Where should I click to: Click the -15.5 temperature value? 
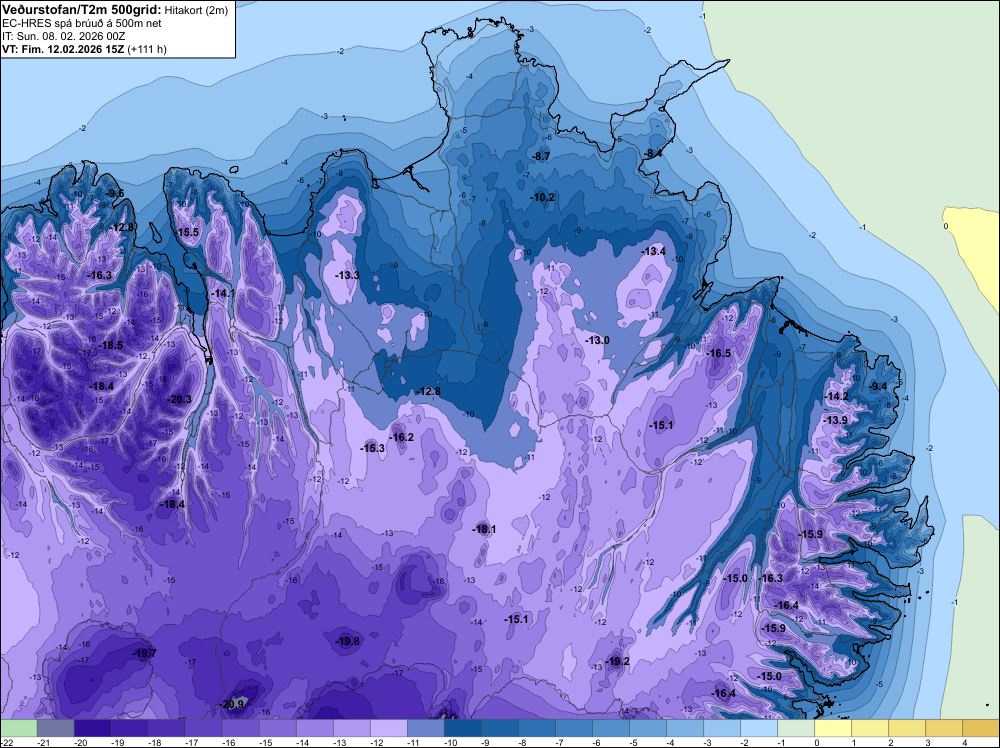pyautogui.click(x=188, y=233)
